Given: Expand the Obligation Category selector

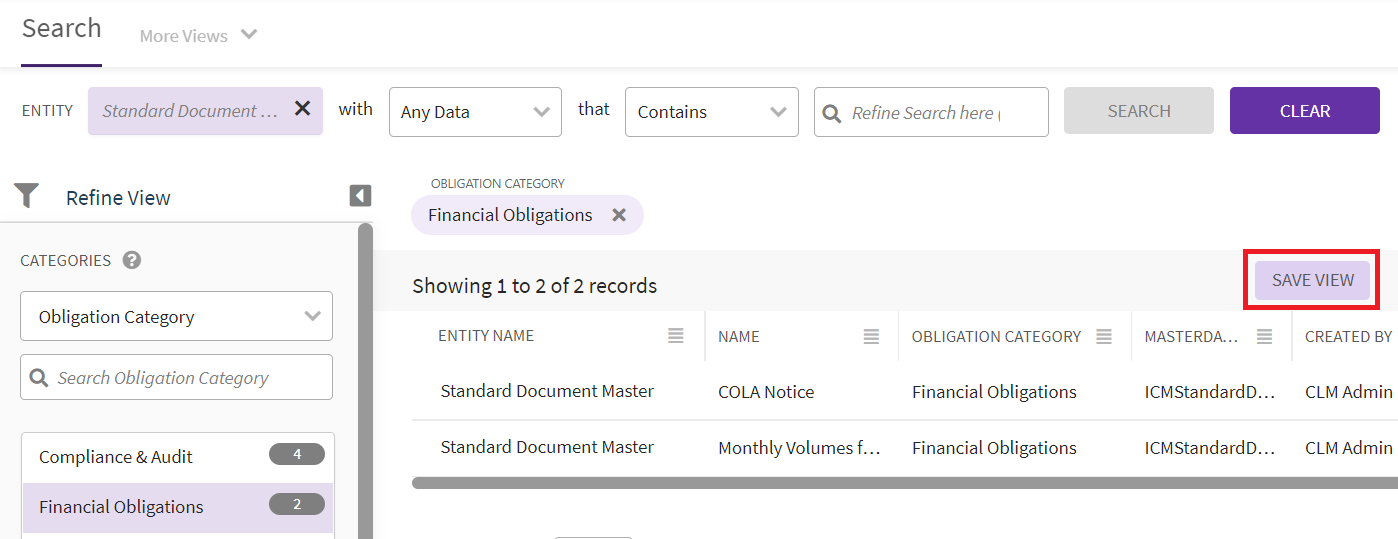Looking at the screenshot, I should [176, 317].
